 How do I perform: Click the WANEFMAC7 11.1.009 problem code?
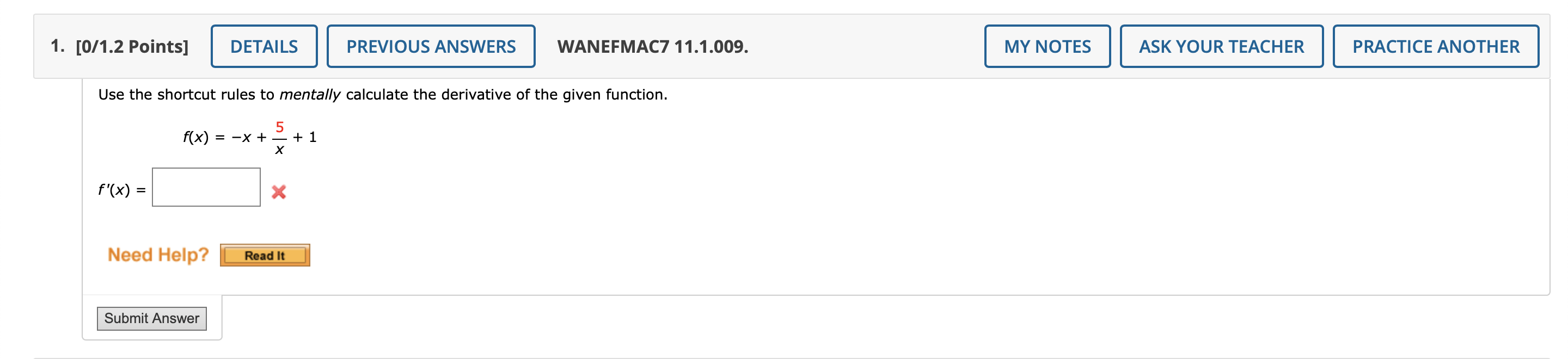pyautogui.click(x=653, y=45)
